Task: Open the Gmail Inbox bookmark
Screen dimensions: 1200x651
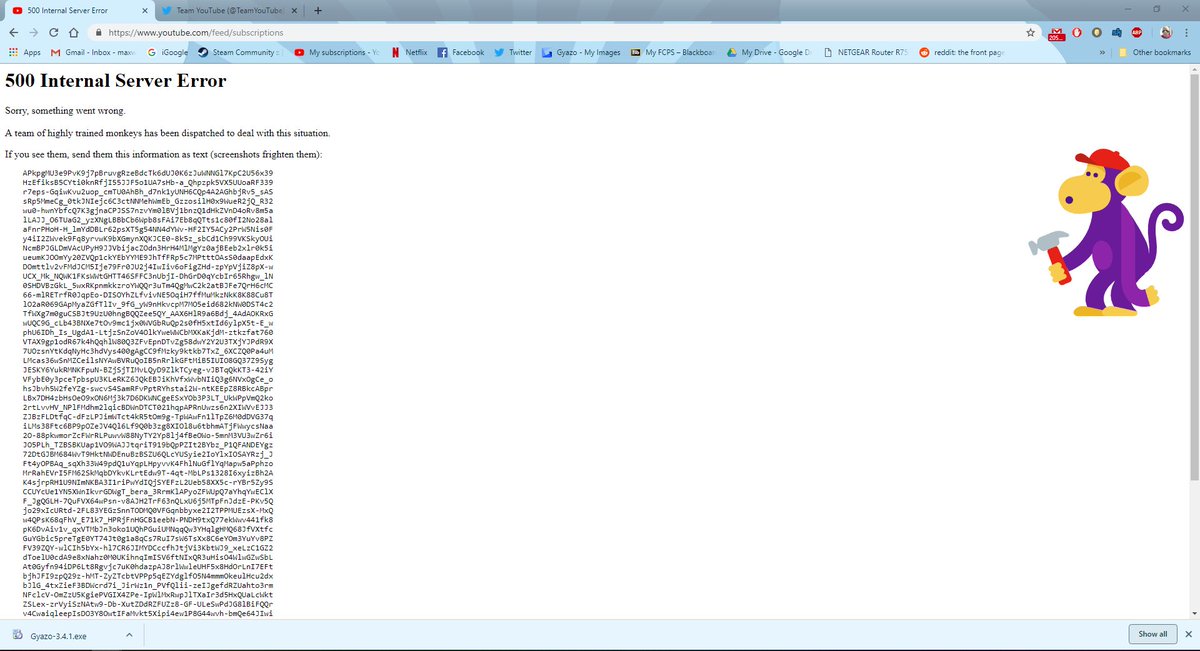Action: 91,52
